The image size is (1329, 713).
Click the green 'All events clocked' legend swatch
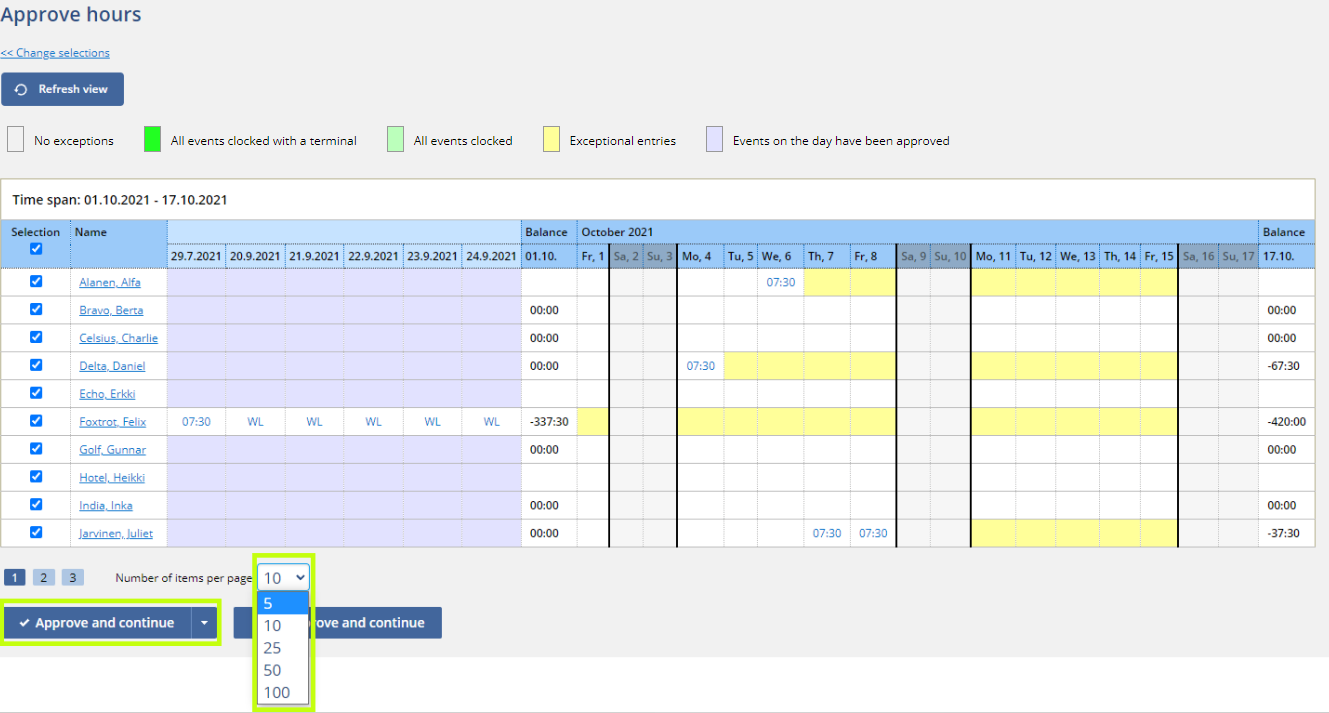[395, 139]
